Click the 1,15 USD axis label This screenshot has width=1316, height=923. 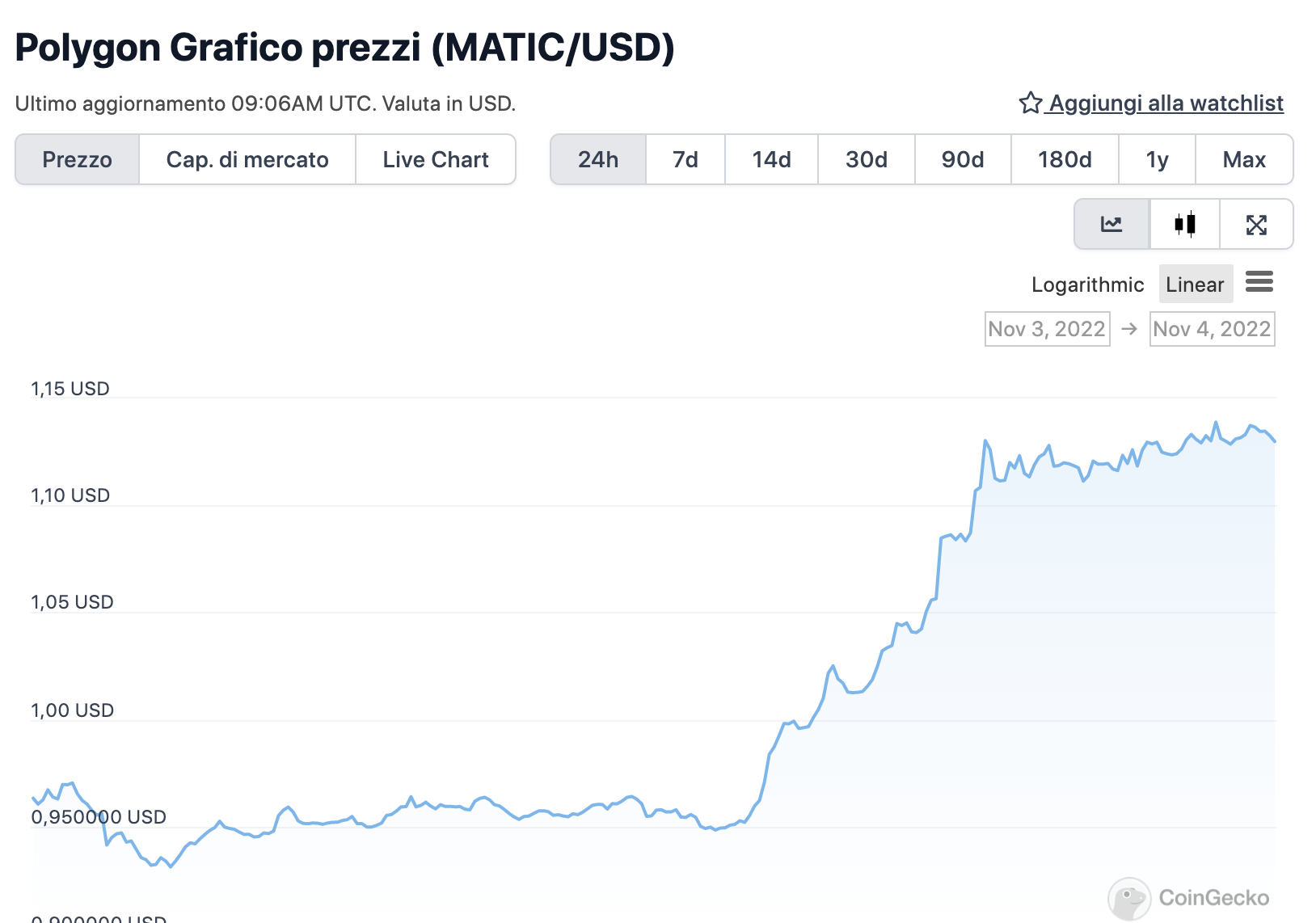point(70,389)
